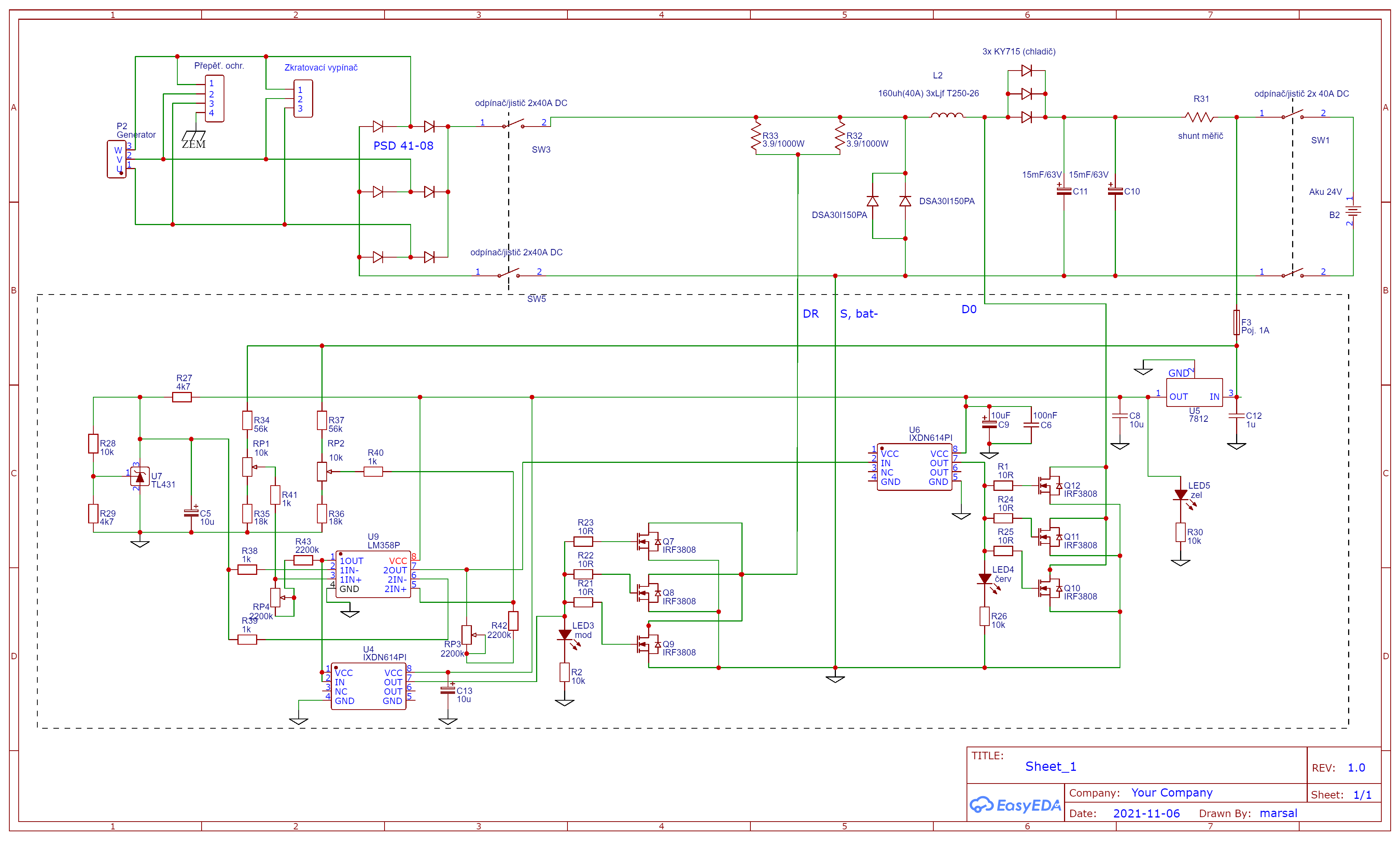Click the U5 7812 regulator block
Image resolution: width=1400 pixels, height=841 pixels.
(1194, 393)
